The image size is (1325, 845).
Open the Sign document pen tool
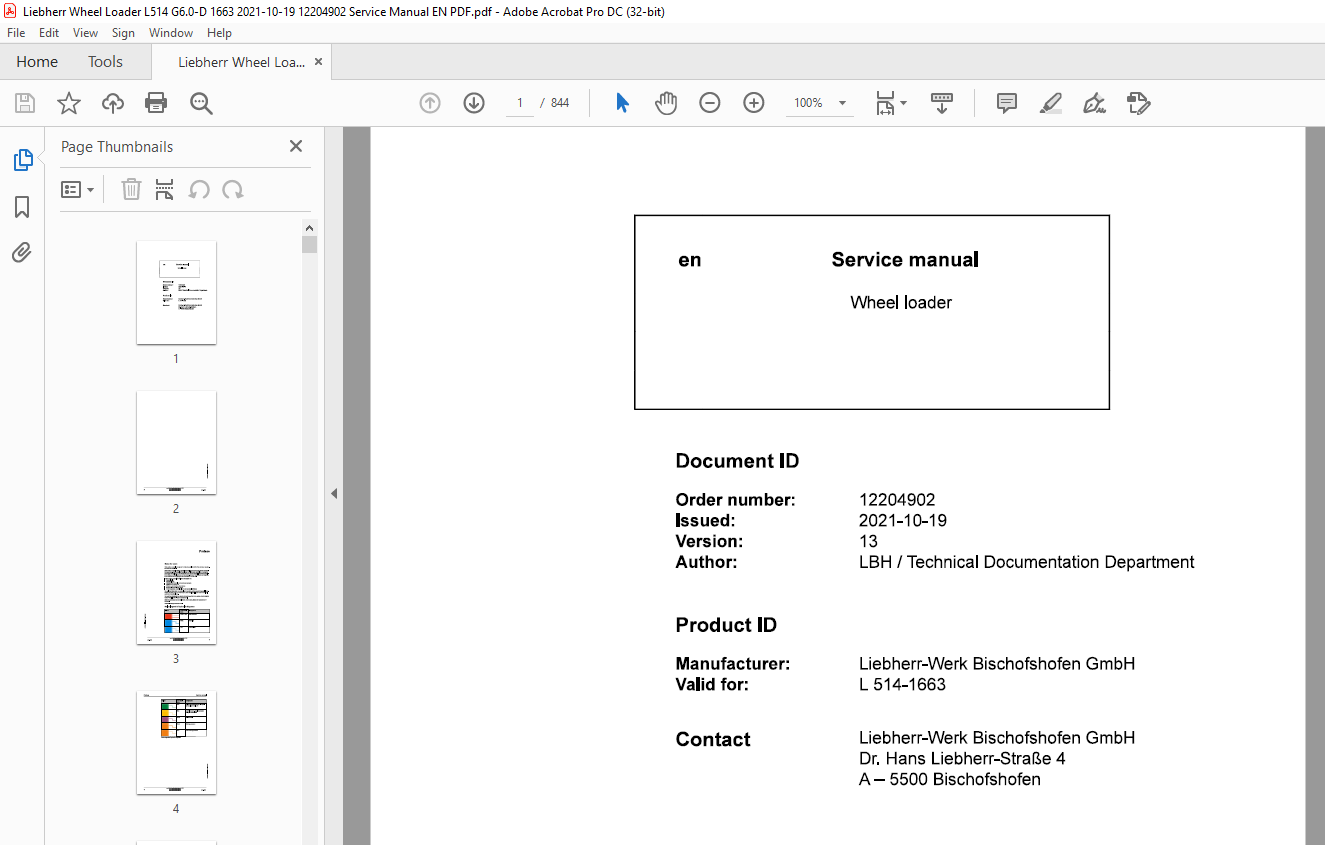tap(1094, 103)
